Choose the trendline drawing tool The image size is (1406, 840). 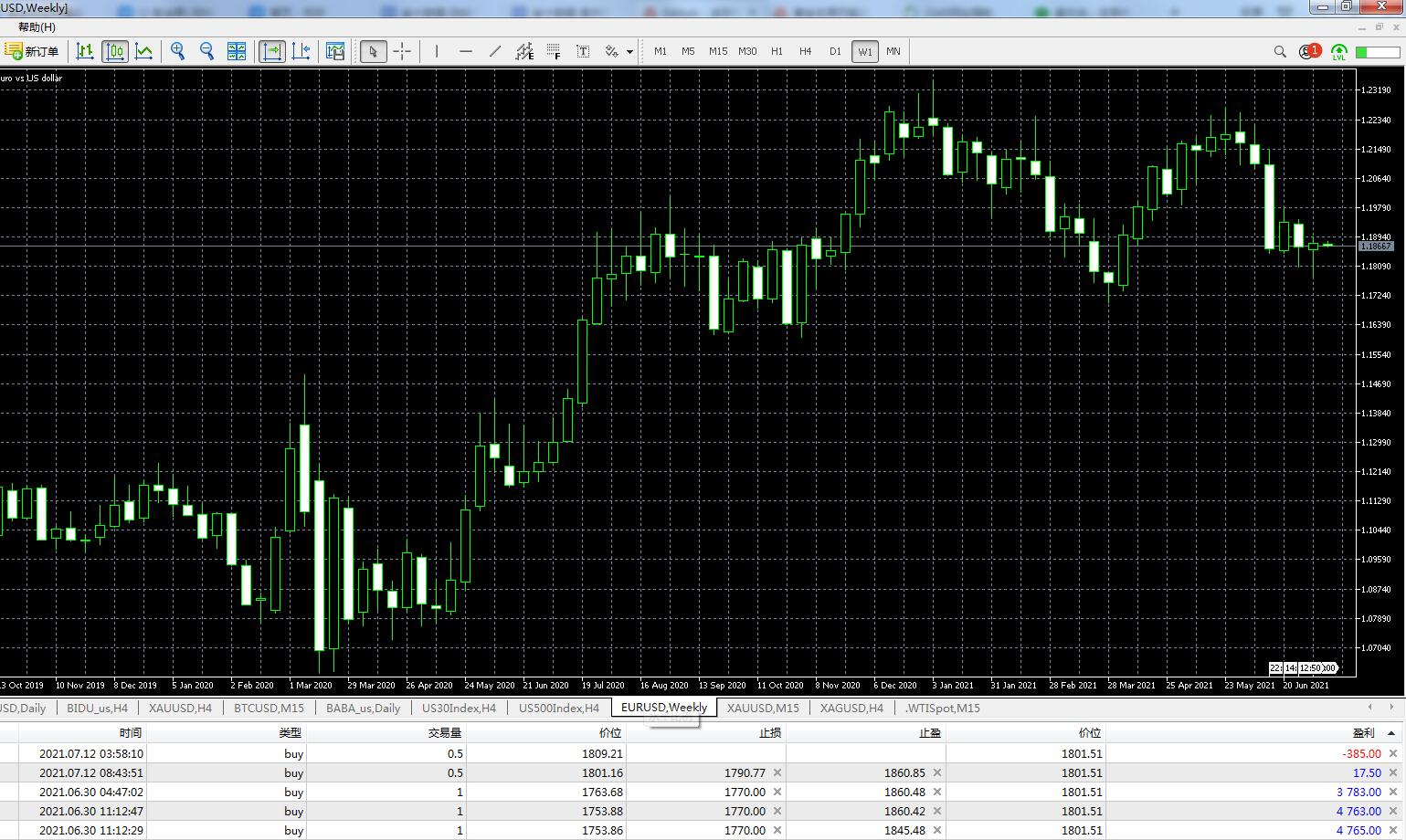point(495,51)
